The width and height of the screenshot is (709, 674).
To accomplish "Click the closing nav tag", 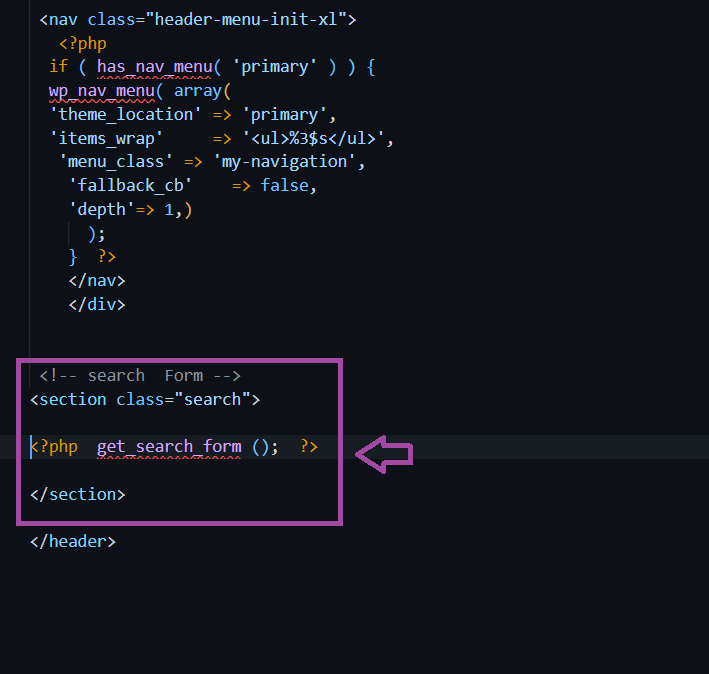I will coord(97,281).
